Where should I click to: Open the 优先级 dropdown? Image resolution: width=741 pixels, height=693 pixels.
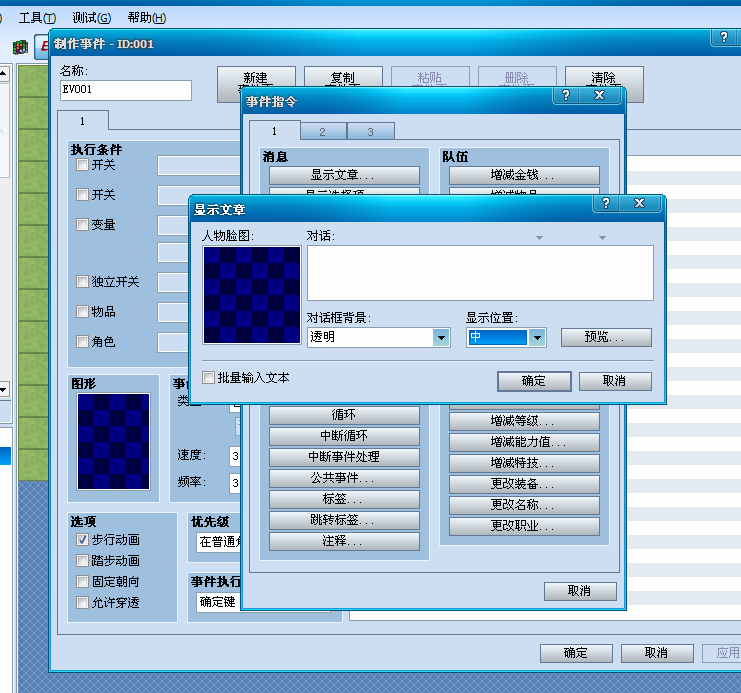[x=220, y=542]
